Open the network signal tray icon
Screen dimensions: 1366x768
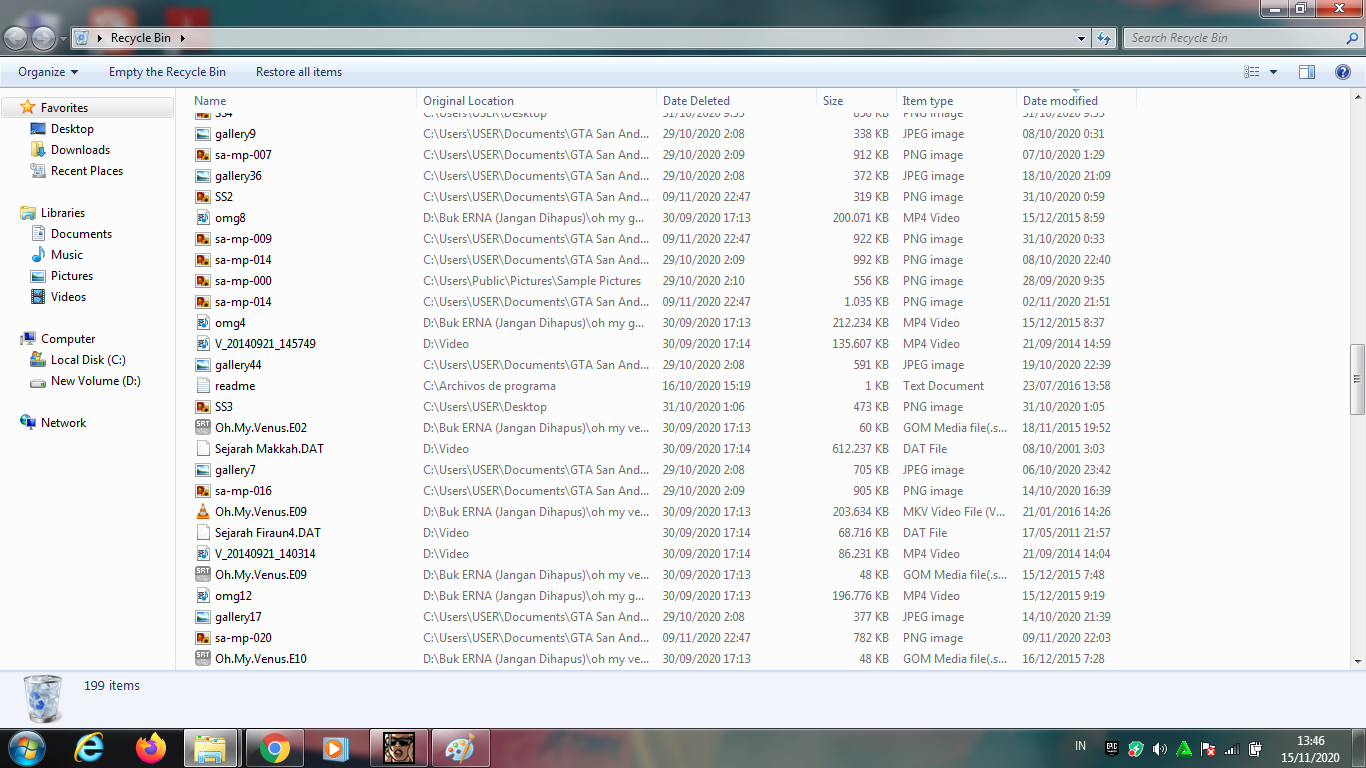click(x=1232, y=749)
